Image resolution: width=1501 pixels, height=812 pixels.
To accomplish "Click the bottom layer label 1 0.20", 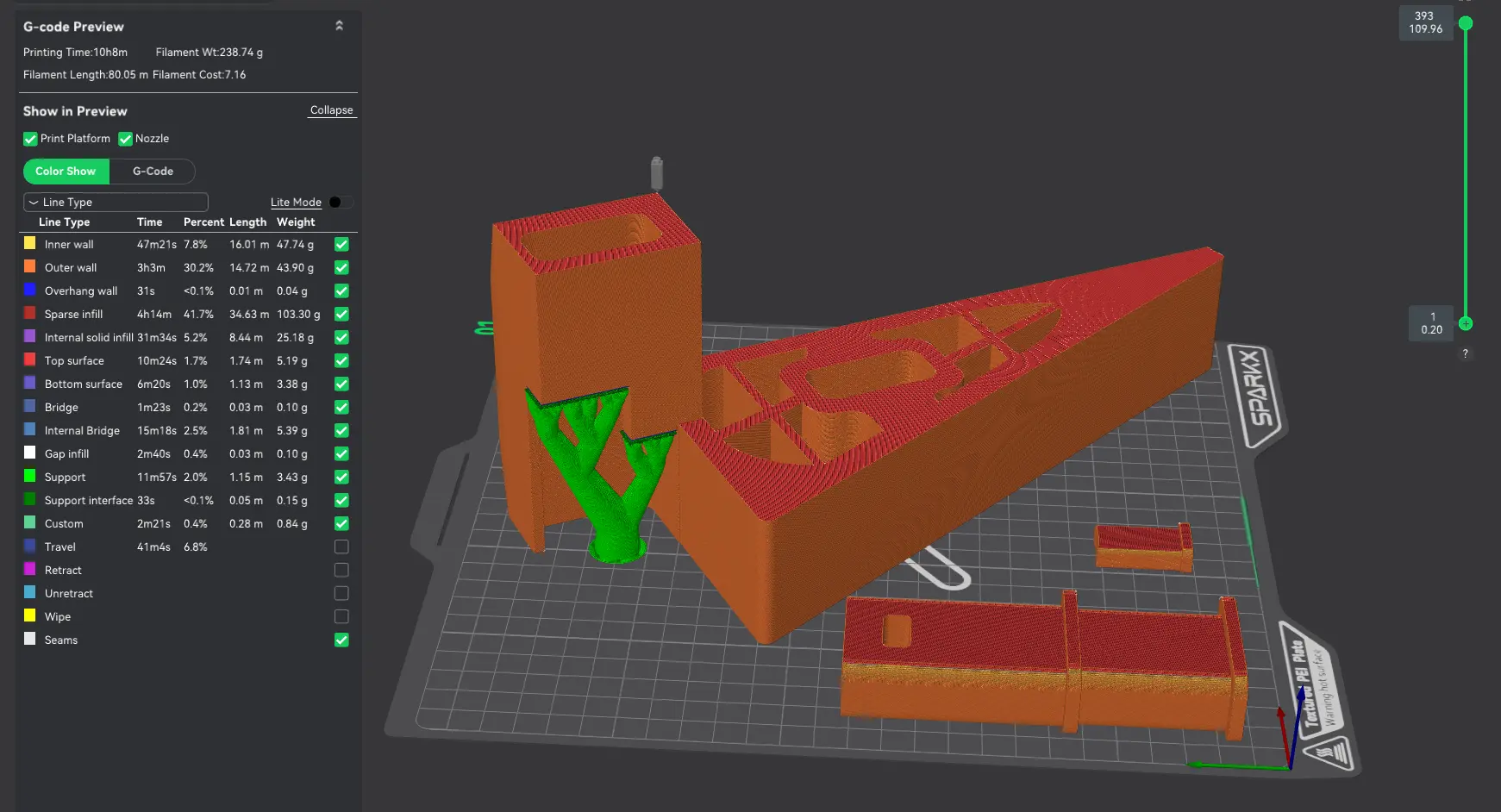I will (1431, 323).
